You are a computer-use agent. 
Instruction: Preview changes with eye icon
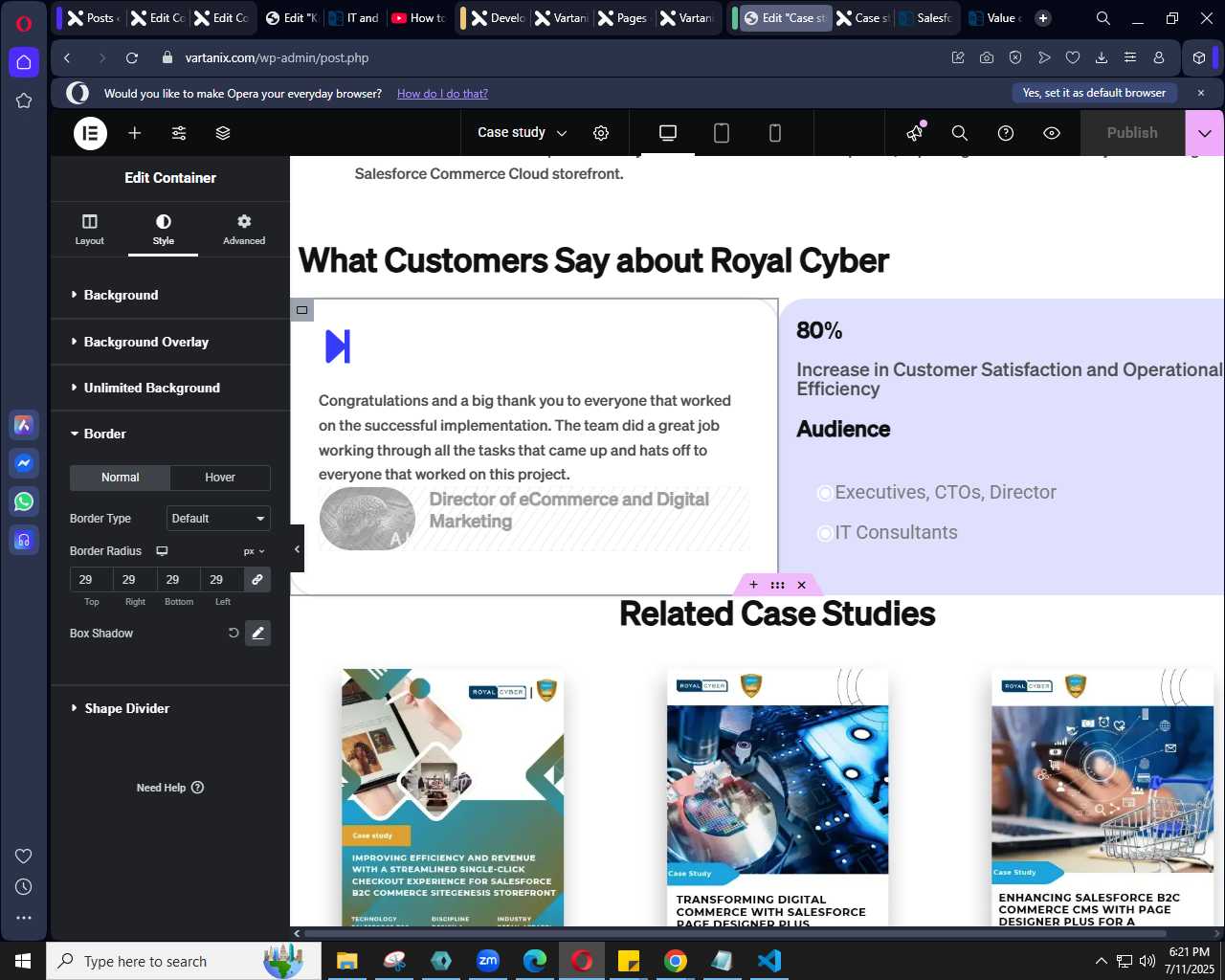pos(1052,133)
